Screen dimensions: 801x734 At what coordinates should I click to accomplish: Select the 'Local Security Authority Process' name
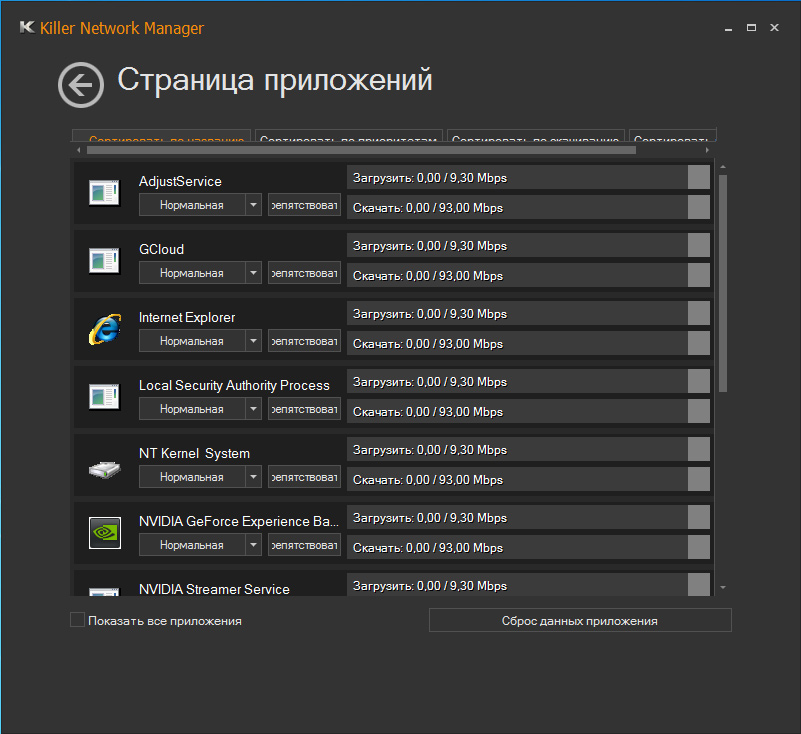click(234, 385)
